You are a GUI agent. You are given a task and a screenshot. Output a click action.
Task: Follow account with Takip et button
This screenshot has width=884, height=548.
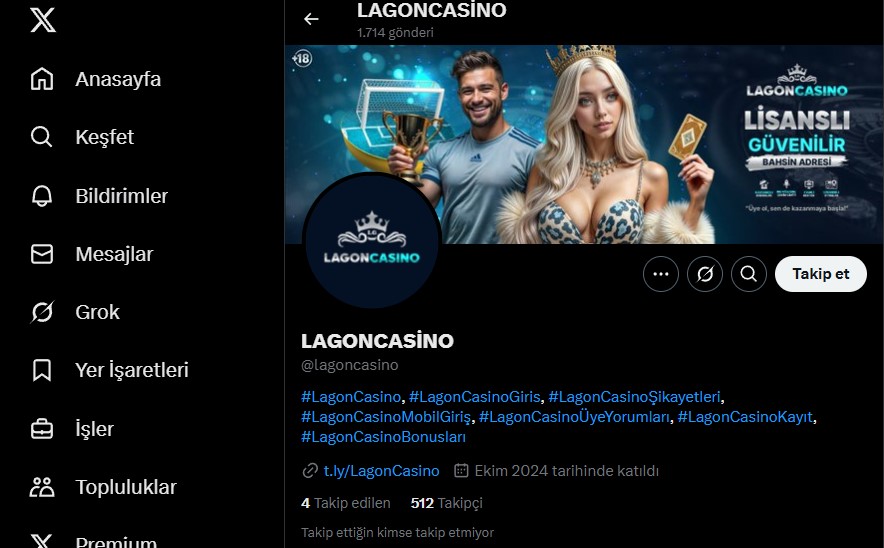coord(821,274)
